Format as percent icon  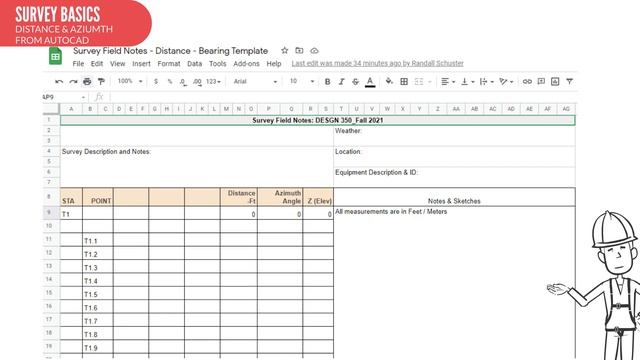(x=170, y=82)
